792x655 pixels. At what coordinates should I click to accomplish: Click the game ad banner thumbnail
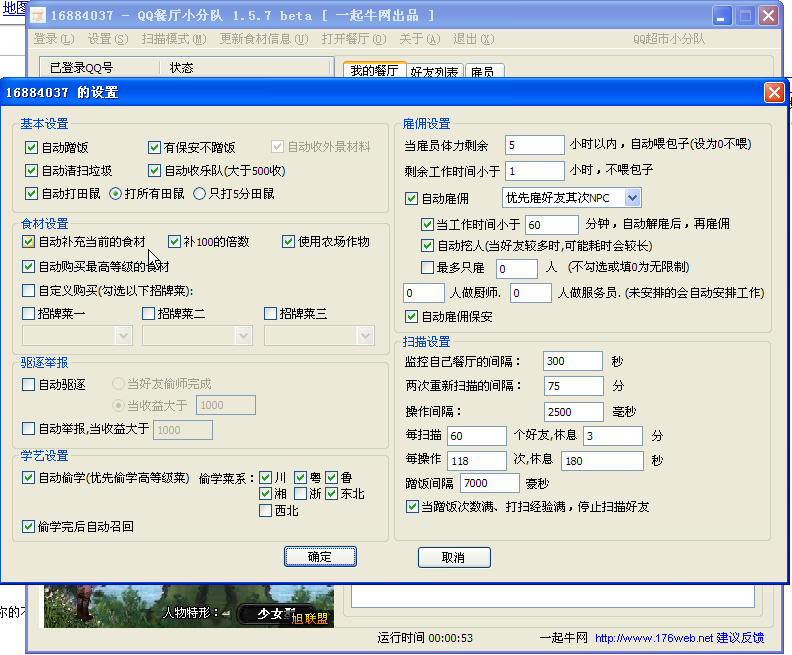tap(188, 606)
